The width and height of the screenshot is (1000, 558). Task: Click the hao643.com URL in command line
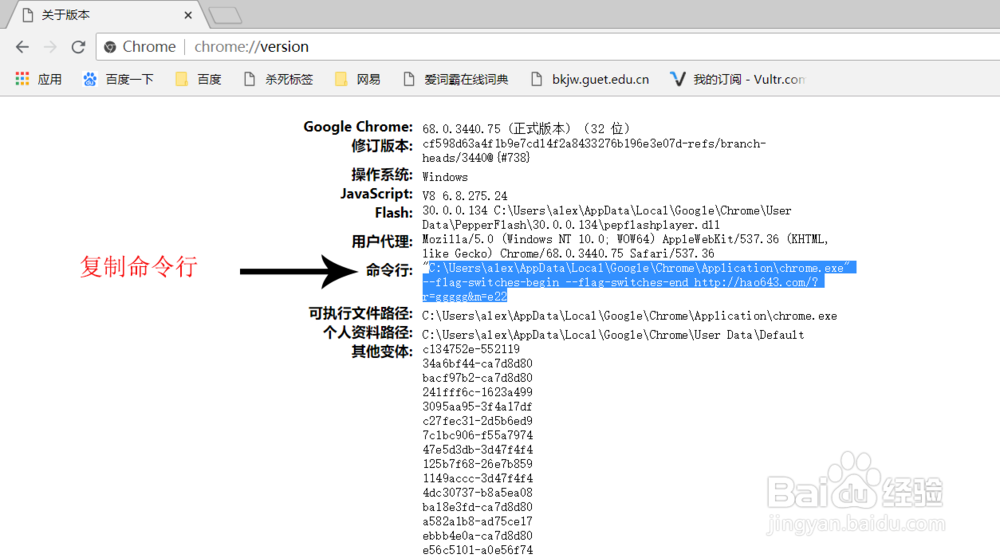click(756, 283)
